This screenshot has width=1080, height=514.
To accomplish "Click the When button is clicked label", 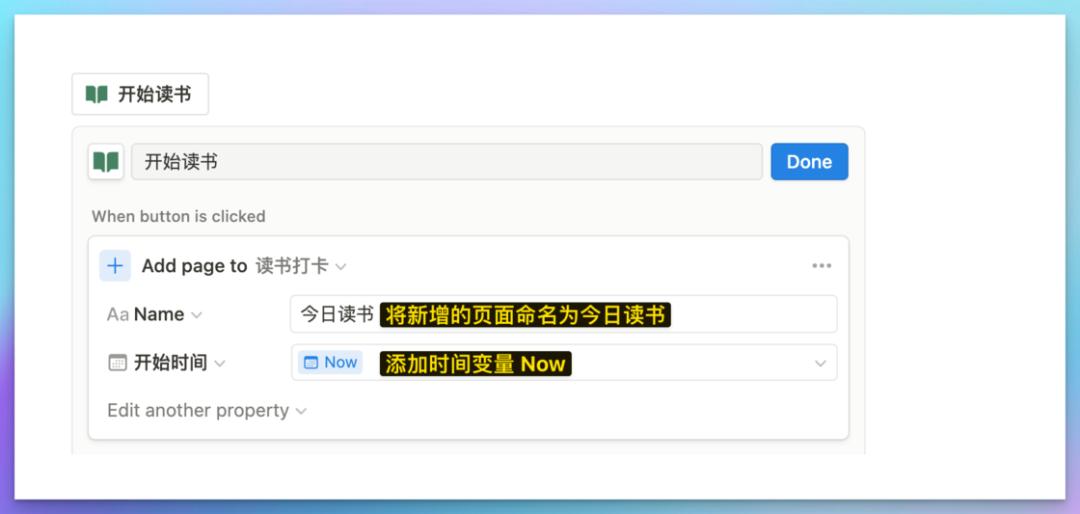I will pyautogui.click(x=178, y=216).
